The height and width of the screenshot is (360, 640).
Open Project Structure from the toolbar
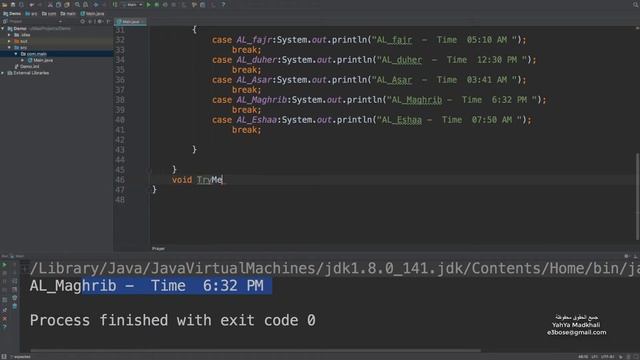pos(202,4)
